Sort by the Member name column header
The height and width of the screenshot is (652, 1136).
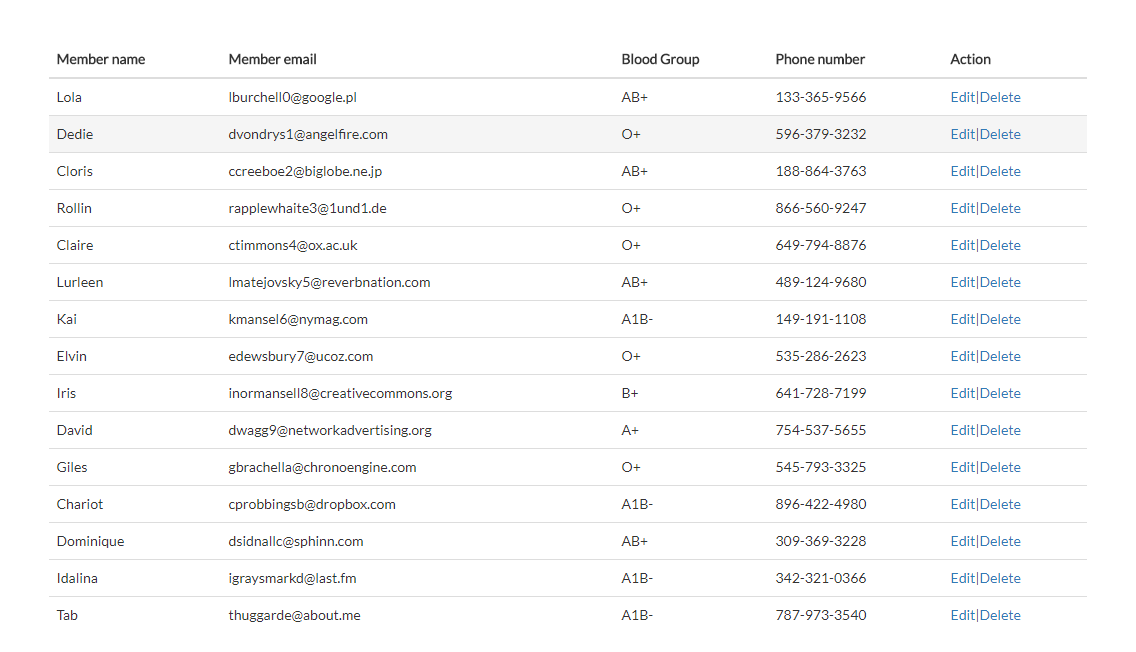100,59
